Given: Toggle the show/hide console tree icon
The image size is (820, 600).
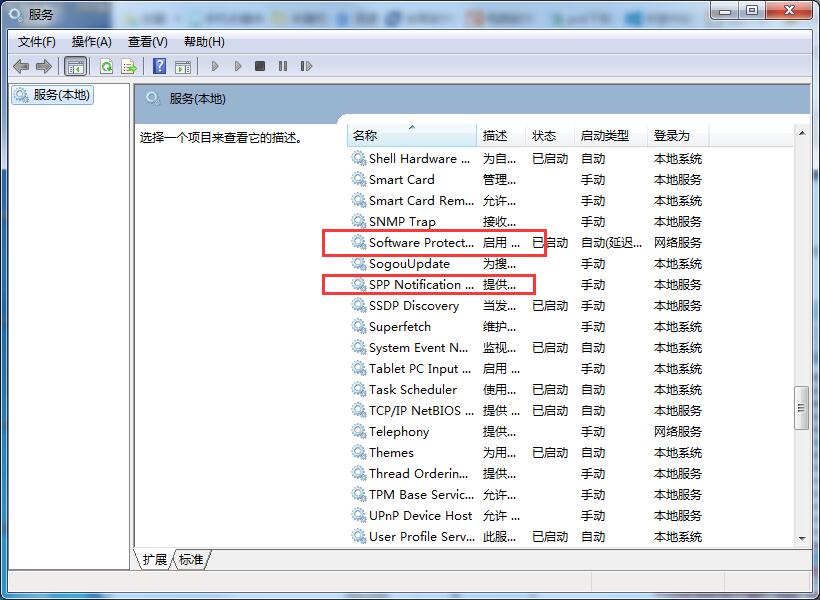Looking at the screenshot, I should click(75, 66).
